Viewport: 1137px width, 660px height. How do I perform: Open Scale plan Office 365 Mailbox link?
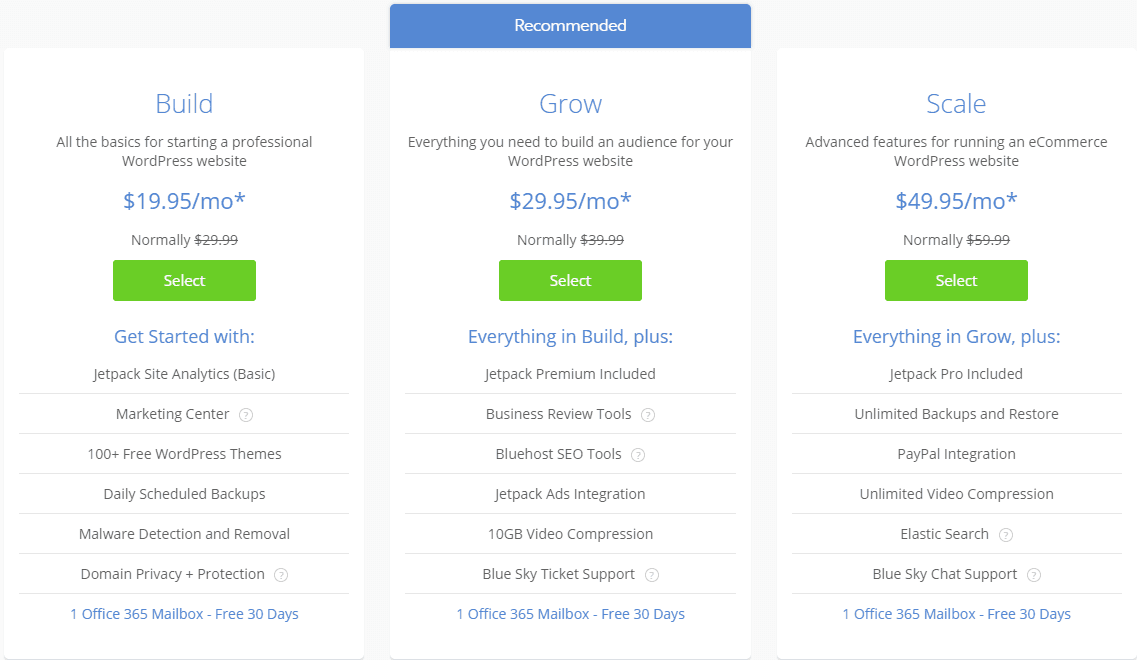pos(956,614)
